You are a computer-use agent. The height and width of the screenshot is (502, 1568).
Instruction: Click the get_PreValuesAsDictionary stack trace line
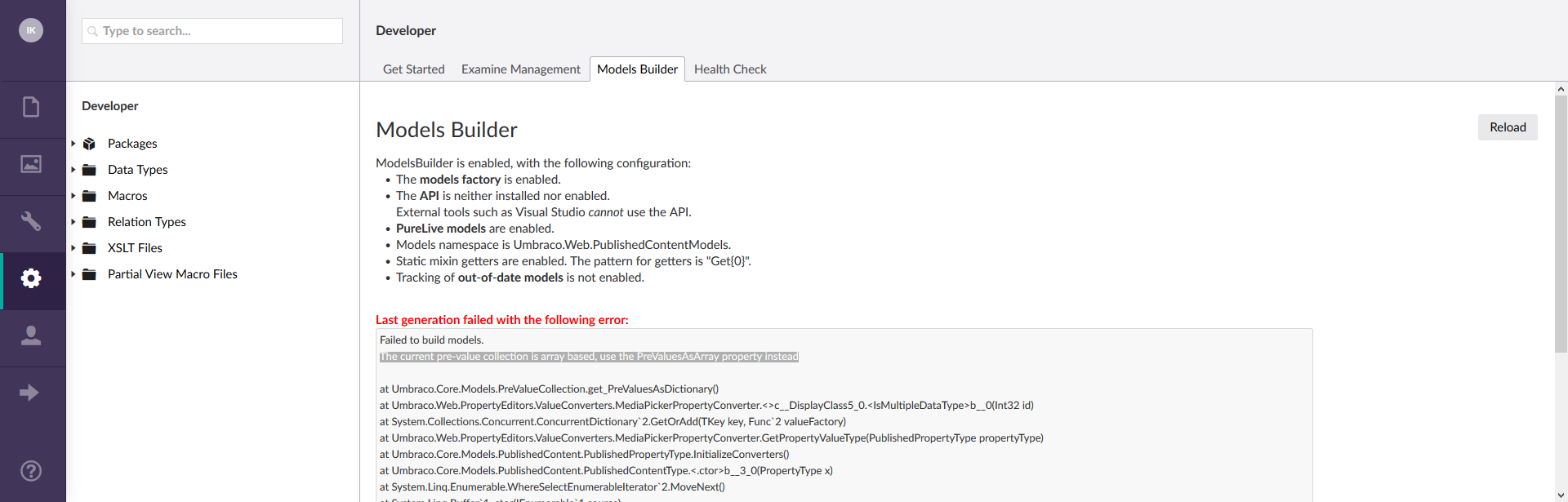point(549,389)
